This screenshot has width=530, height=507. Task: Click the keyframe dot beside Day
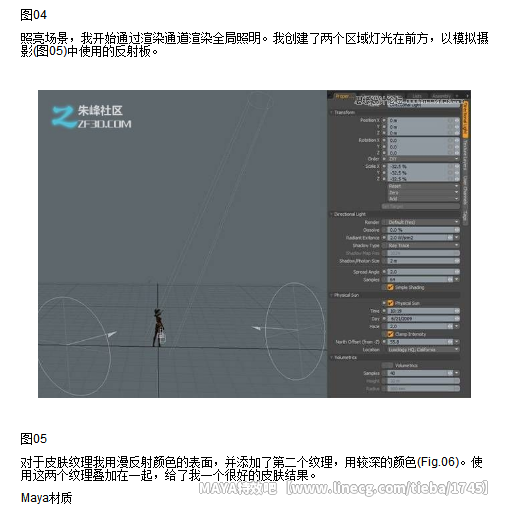384,318
